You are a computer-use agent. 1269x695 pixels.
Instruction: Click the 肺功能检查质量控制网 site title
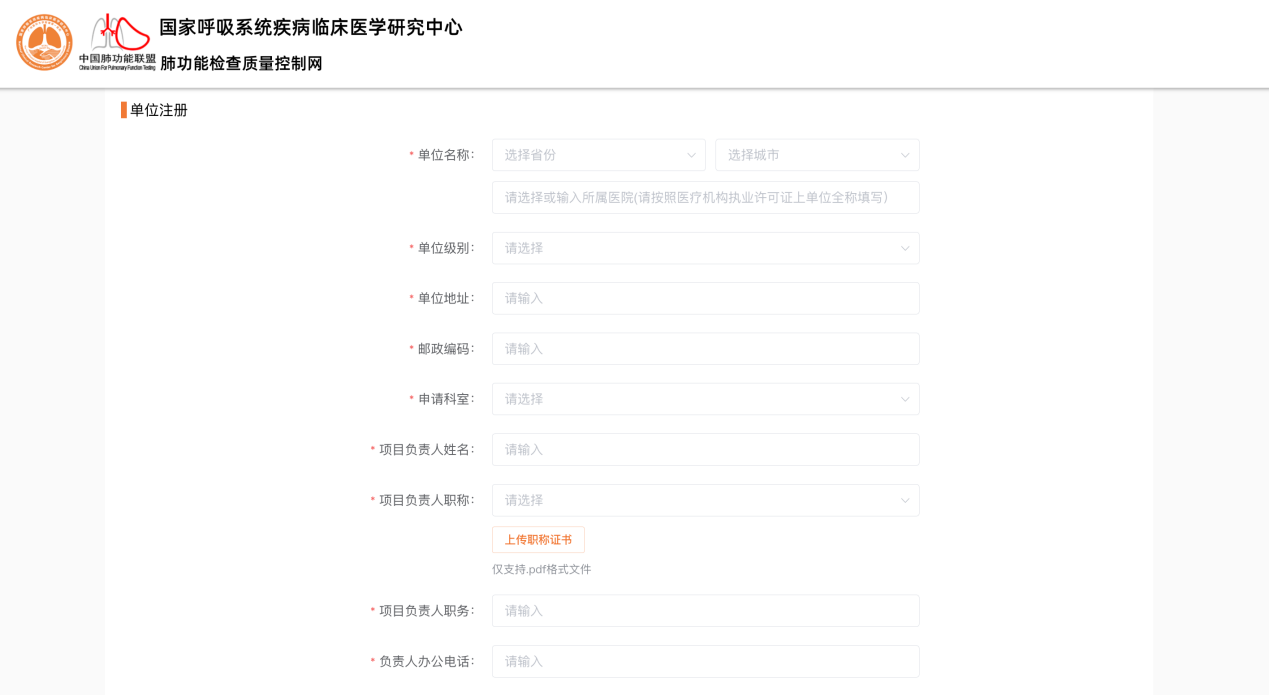coord(241,64)
